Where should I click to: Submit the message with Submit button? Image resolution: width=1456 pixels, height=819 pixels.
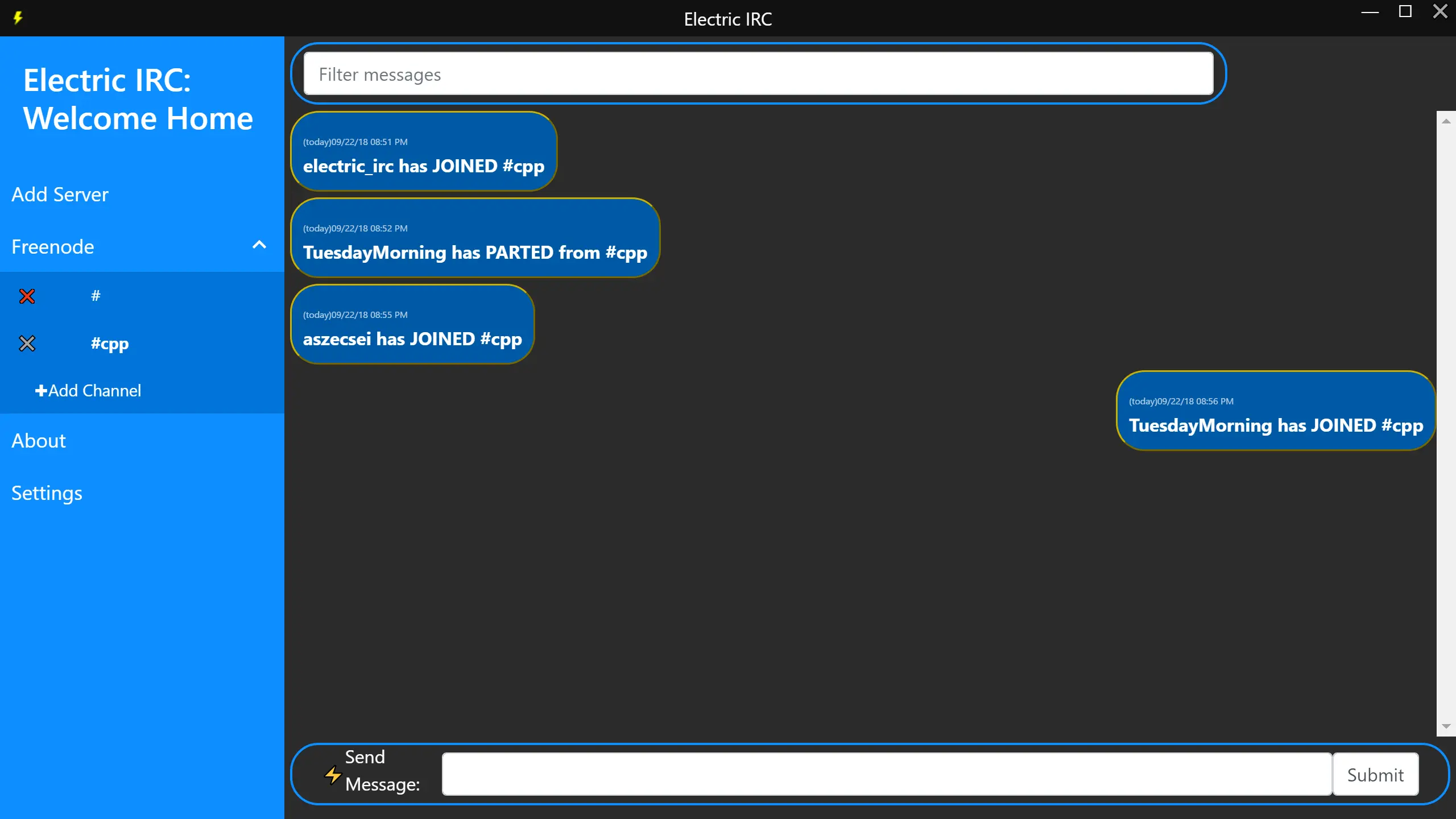(1375, 775)
